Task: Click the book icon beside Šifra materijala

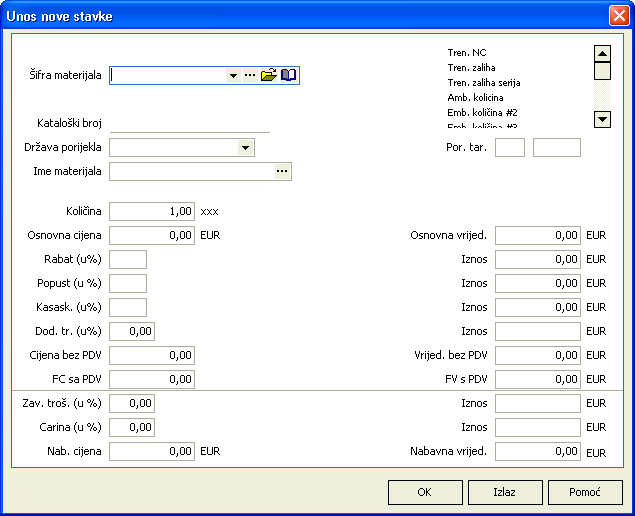Action: [x=289, y=75]
